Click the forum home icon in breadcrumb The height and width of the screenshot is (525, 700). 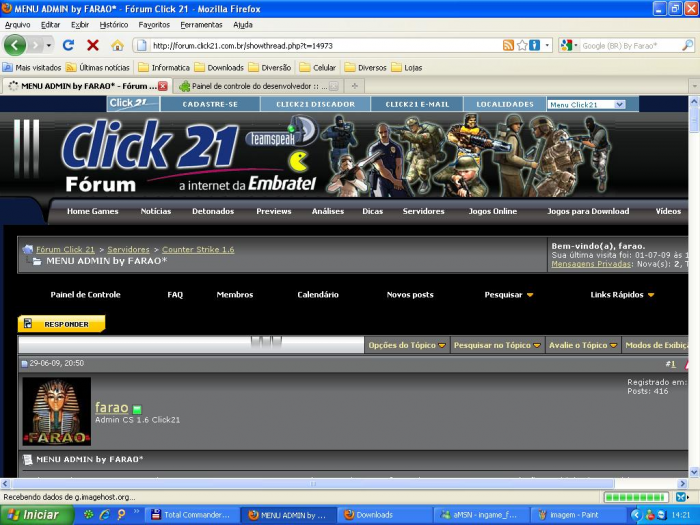click(x=28, y=249)
